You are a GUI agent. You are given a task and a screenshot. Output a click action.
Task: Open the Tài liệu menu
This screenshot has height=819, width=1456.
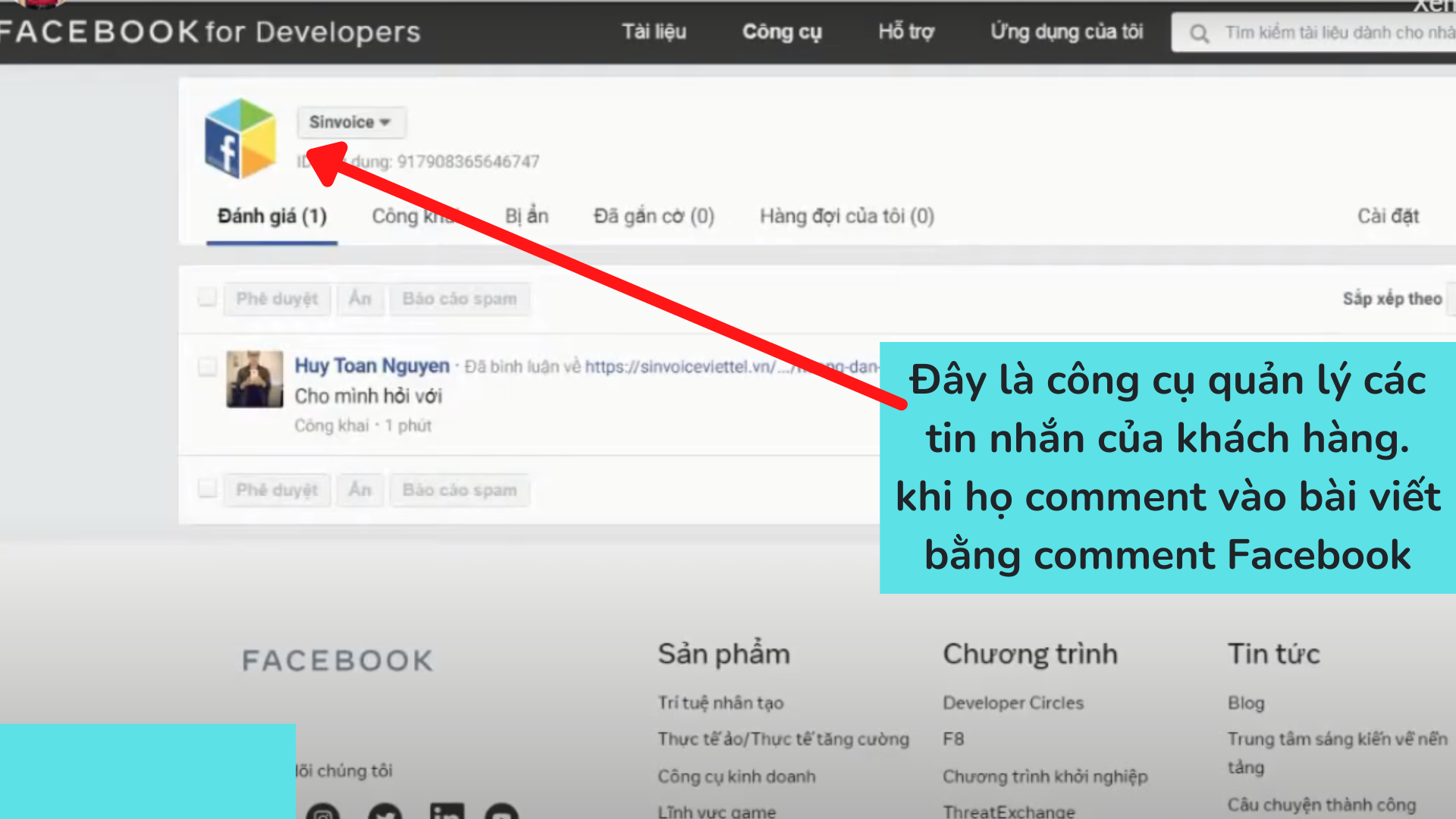654,32
